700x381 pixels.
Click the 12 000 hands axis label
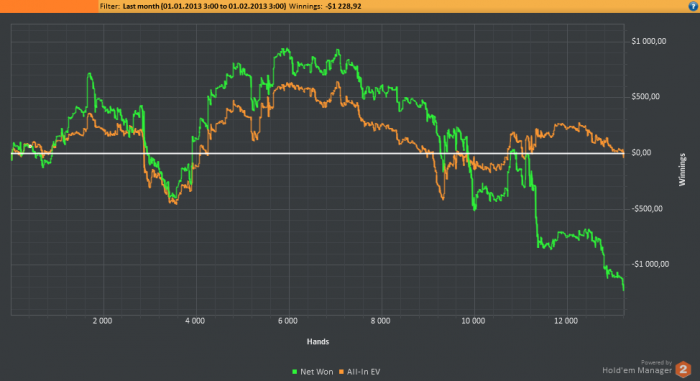566,321
